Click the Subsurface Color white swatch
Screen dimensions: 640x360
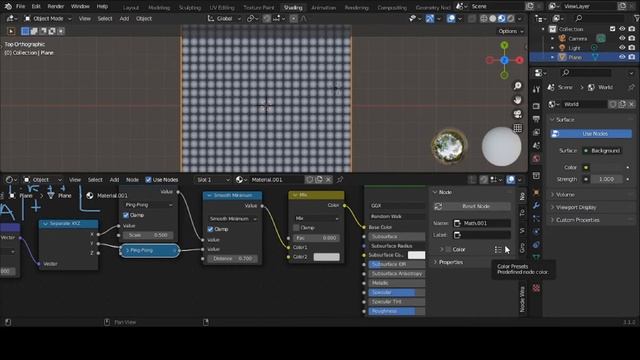(416, 255)
